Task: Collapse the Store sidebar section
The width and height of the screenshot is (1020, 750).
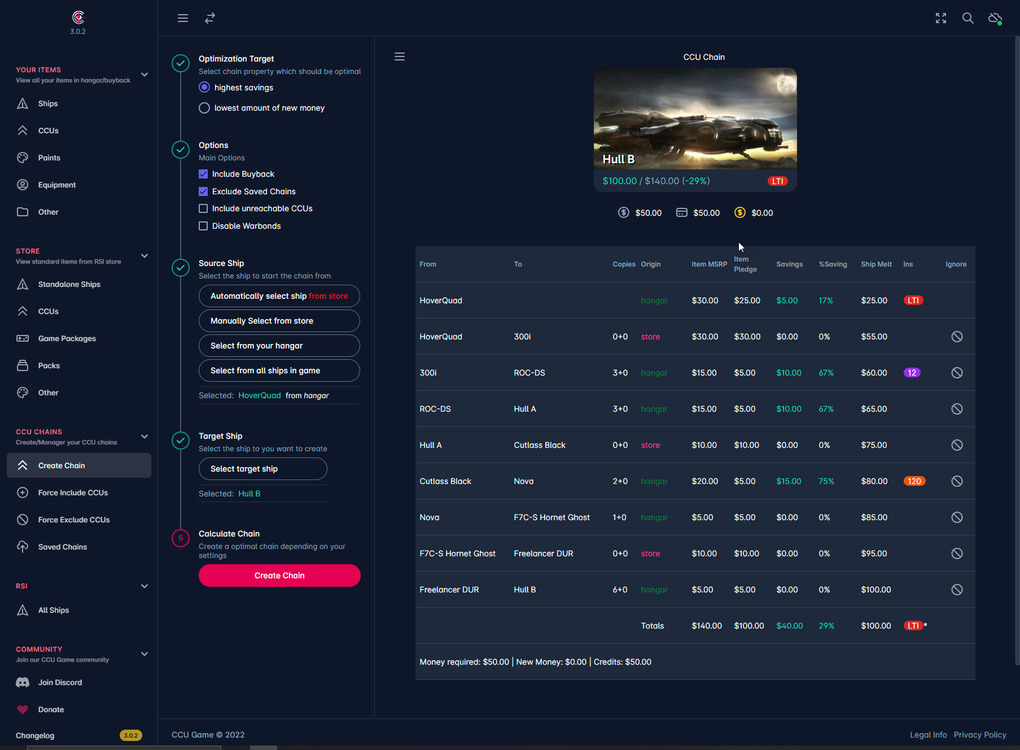Action: tap(144, 256)
